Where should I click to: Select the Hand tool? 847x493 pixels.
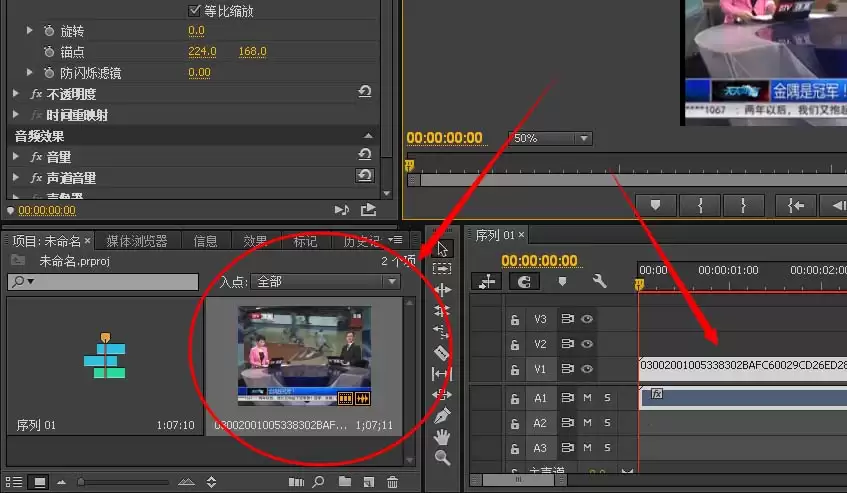pyautogui.click(x=442, y=437)
